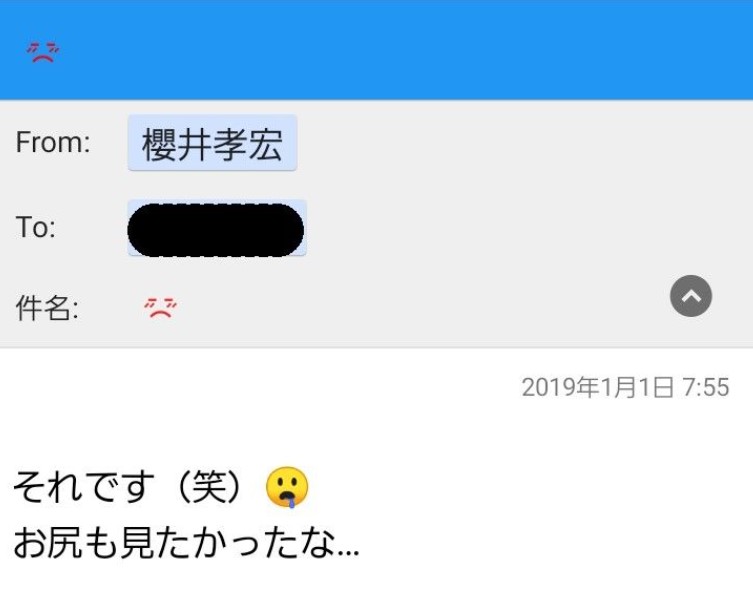This screenshot has height=606, width=753.
Task: Select the date 2019年1月1日
Action: 597,387
